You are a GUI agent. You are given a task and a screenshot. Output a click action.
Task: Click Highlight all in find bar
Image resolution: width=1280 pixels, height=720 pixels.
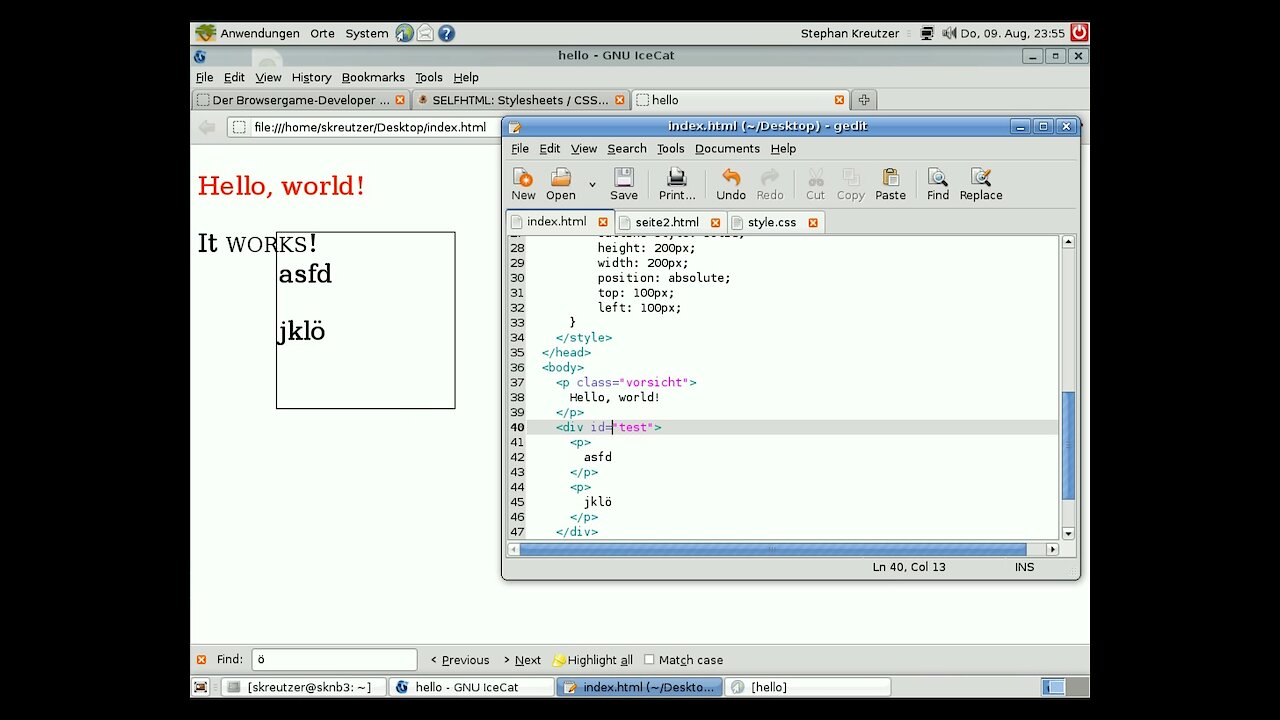tap(593, 660)
